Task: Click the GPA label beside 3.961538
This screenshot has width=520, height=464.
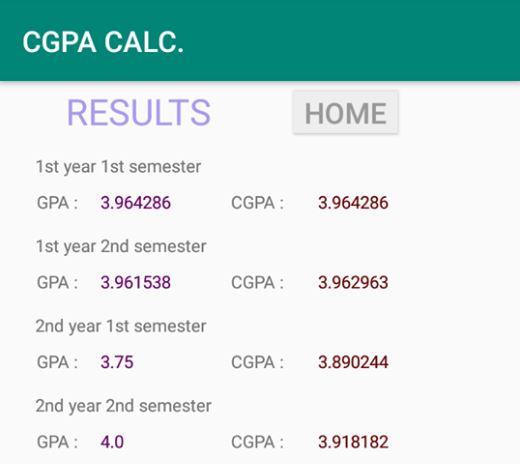Action: pyautogui.click(x=57, y=282)
